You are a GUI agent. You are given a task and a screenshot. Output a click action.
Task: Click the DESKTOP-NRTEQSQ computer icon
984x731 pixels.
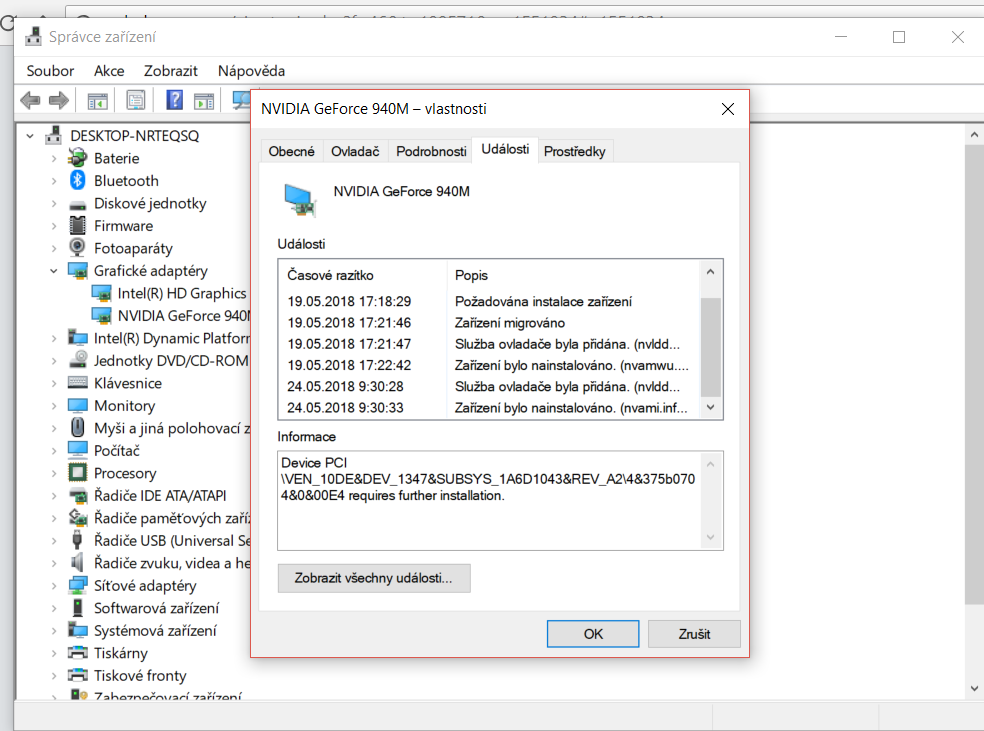click(x=54, y=136)
